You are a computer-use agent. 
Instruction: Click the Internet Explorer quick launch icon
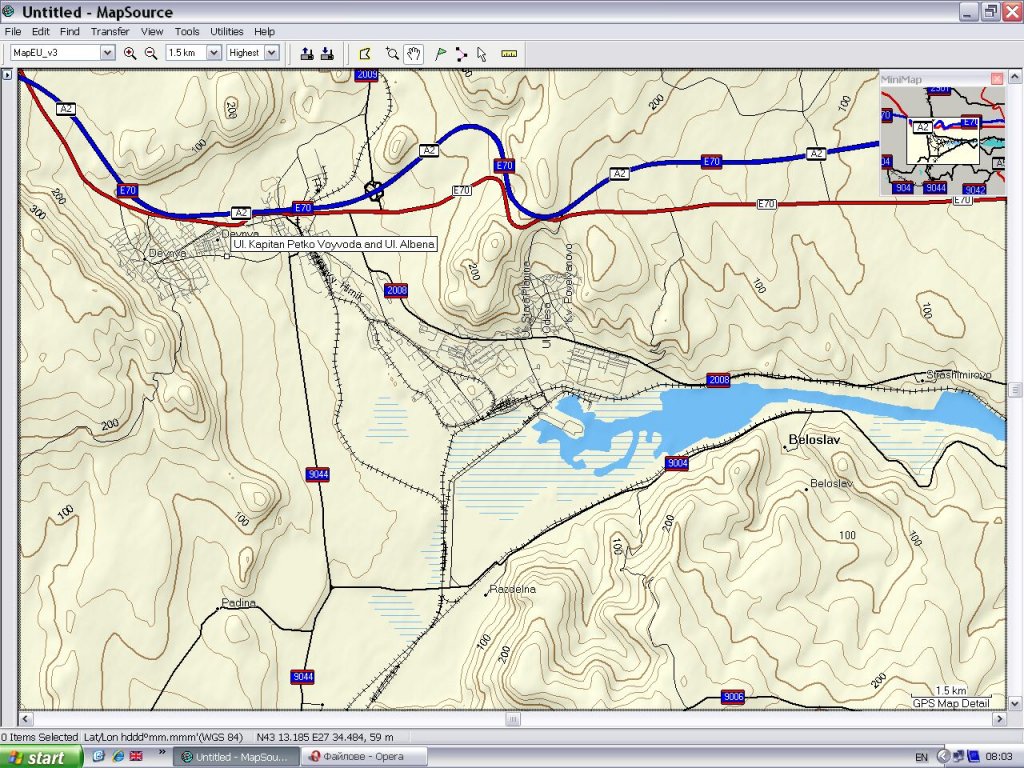[x=118, y=756]
